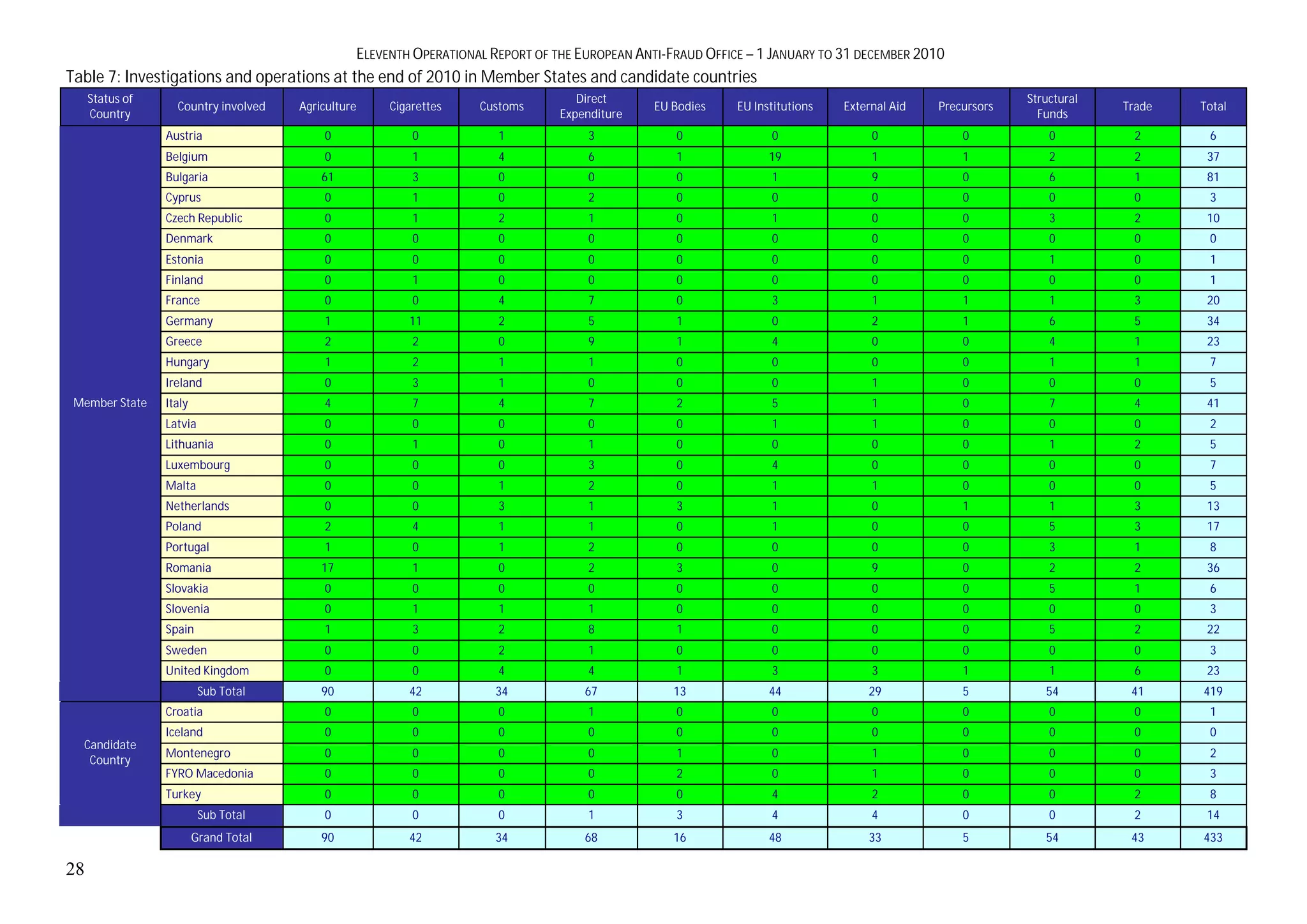Screen dimensions: 1307x924
Task: Click the grand total value 433
Action: pos(1213,838)
